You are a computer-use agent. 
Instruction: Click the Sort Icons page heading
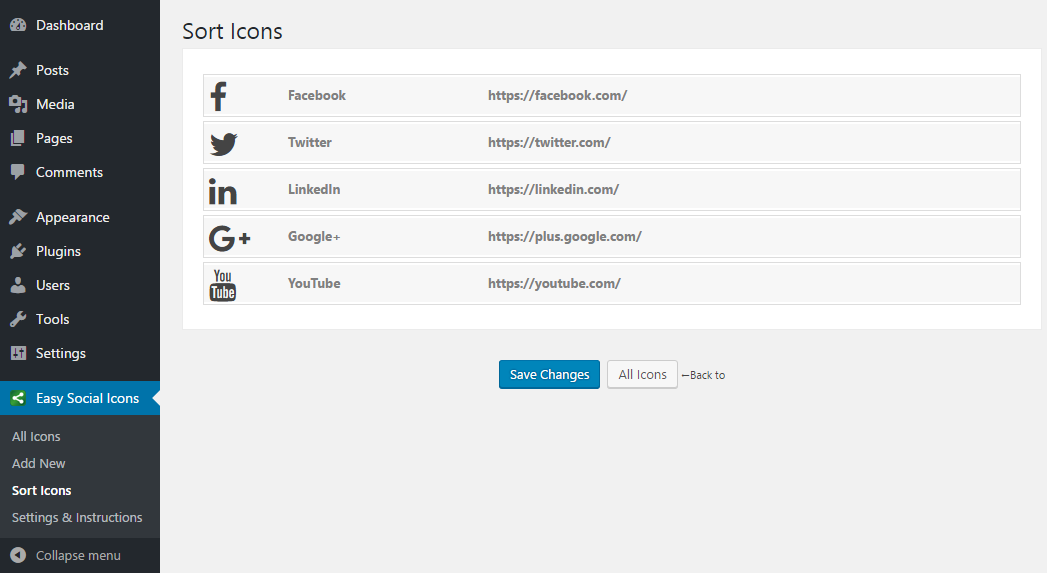pos(232,31)
